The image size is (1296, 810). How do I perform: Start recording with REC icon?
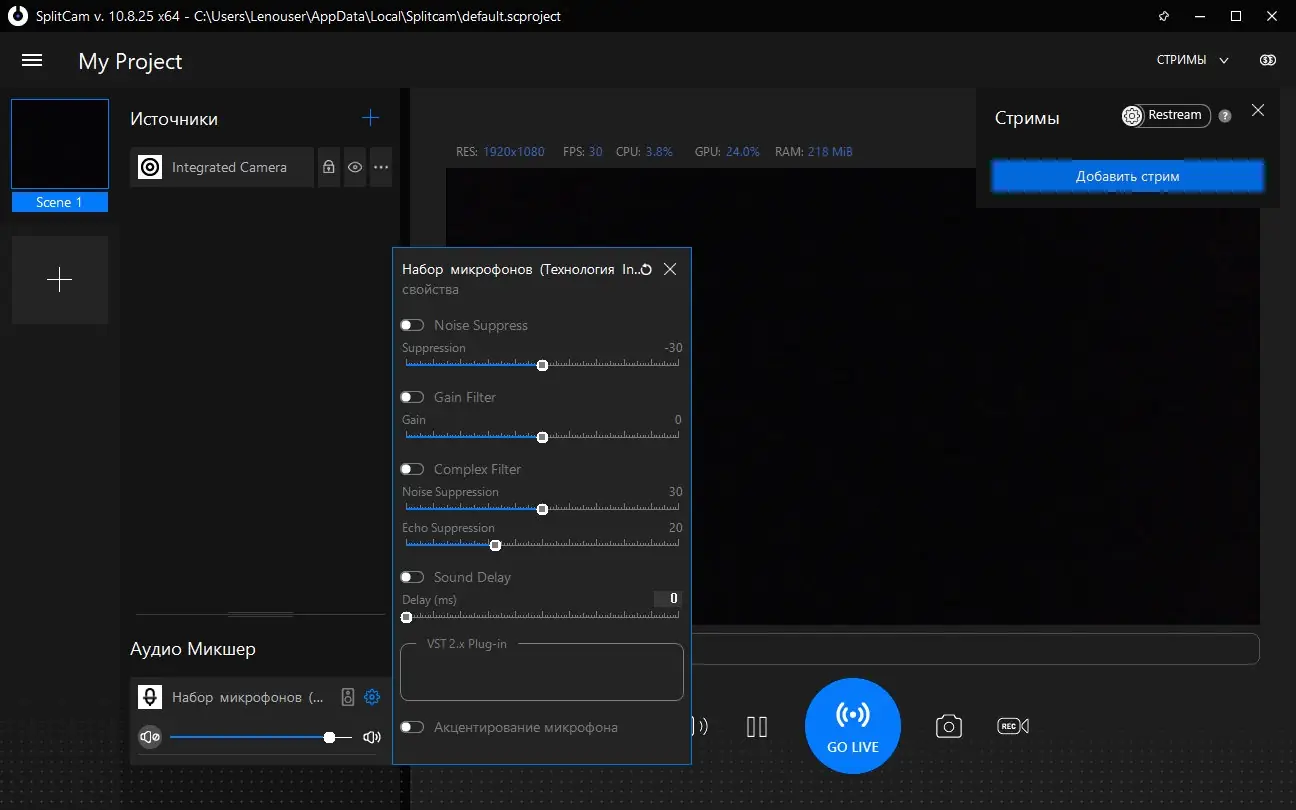(1012, 726)
